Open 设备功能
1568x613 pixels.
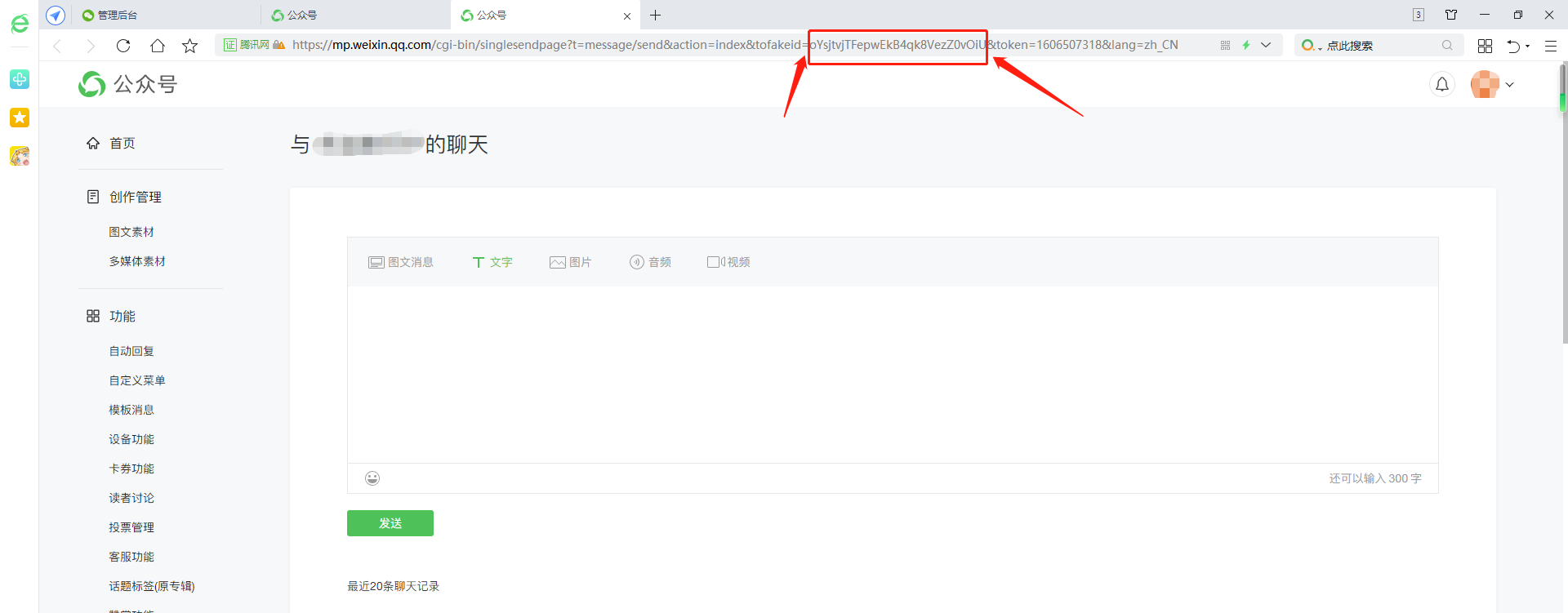131,439
